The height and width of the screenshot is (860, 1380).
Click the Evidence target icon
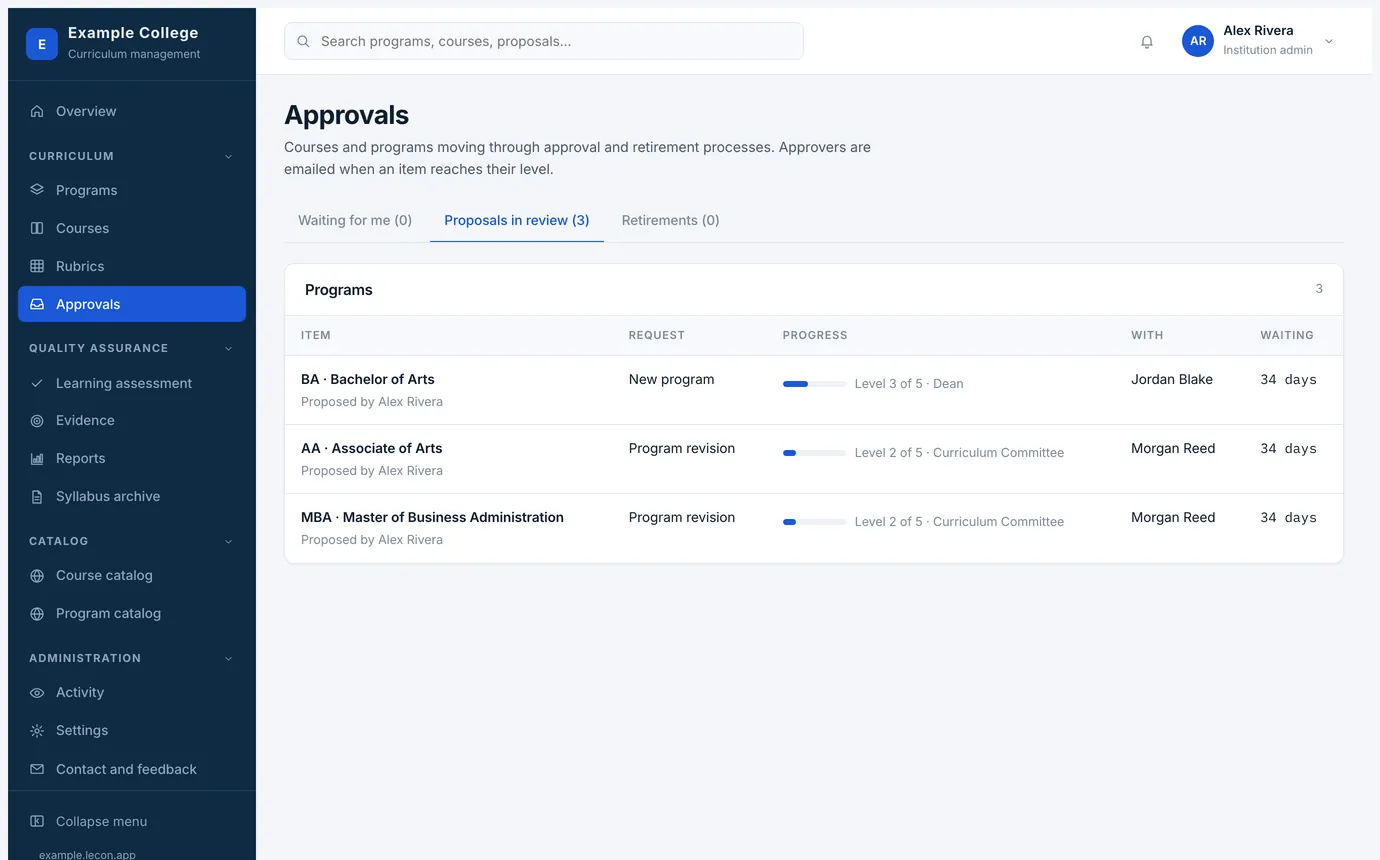[x=37, y=421]
